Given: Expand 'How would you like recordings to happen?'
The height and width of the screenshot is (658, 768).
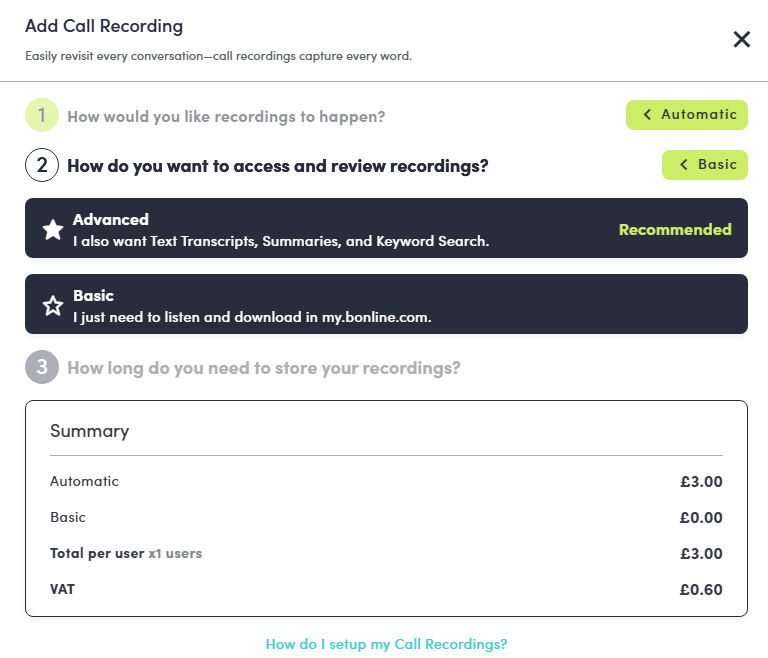Looking at the screenshot, I should pos(226,116).
